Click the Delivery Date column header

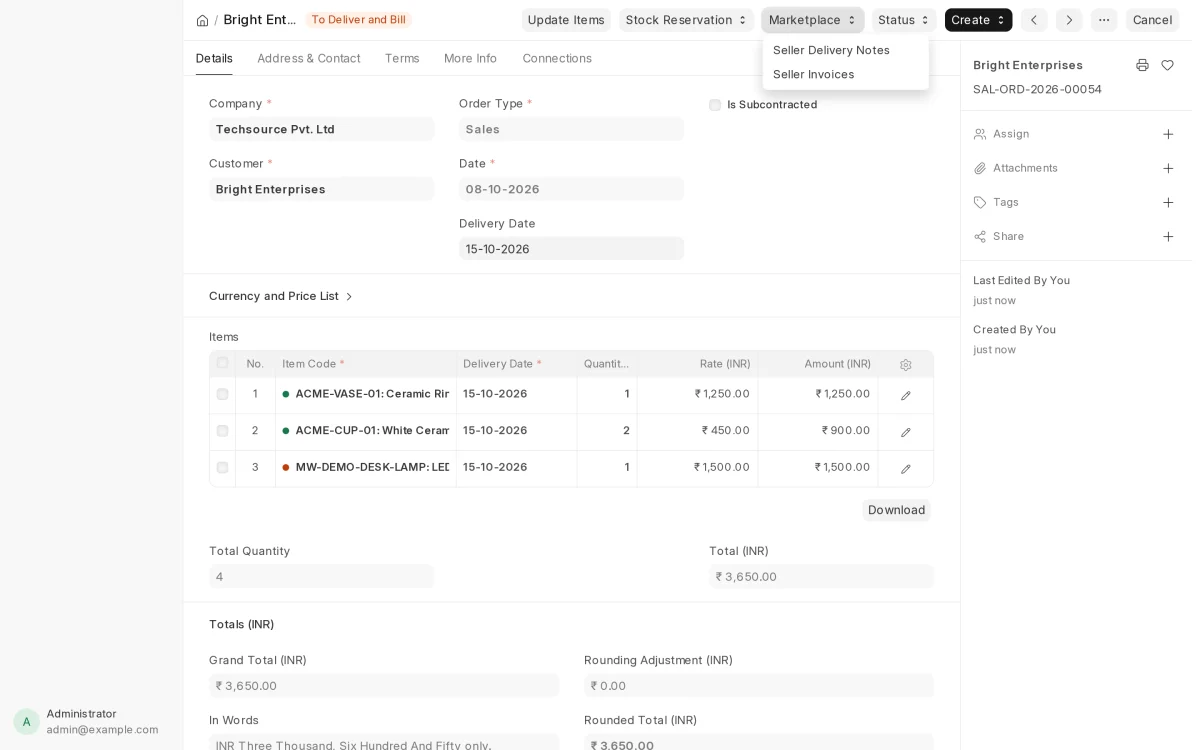(517, 364)
